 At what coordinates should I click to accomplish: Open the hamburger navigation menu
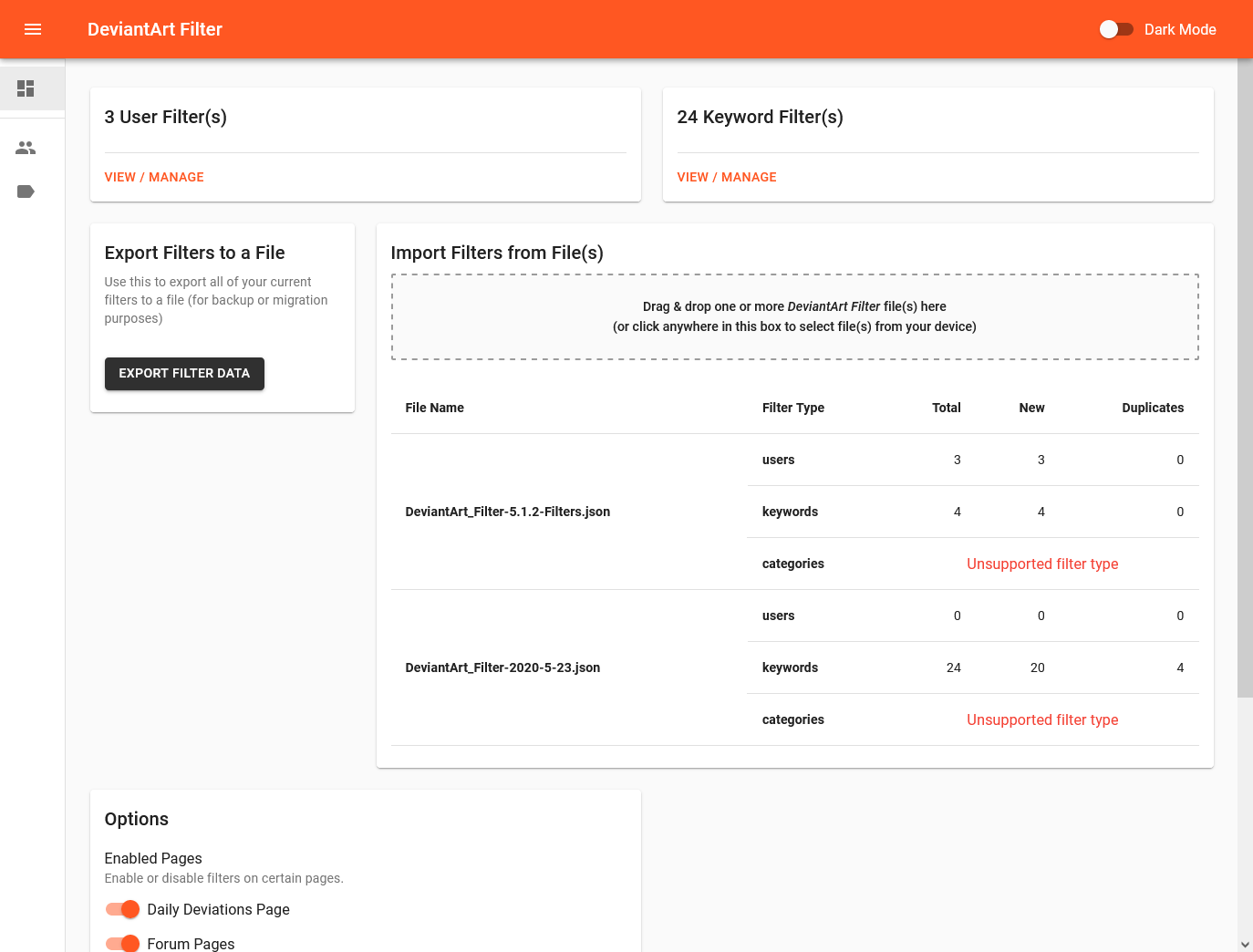[x=33, y=29]
